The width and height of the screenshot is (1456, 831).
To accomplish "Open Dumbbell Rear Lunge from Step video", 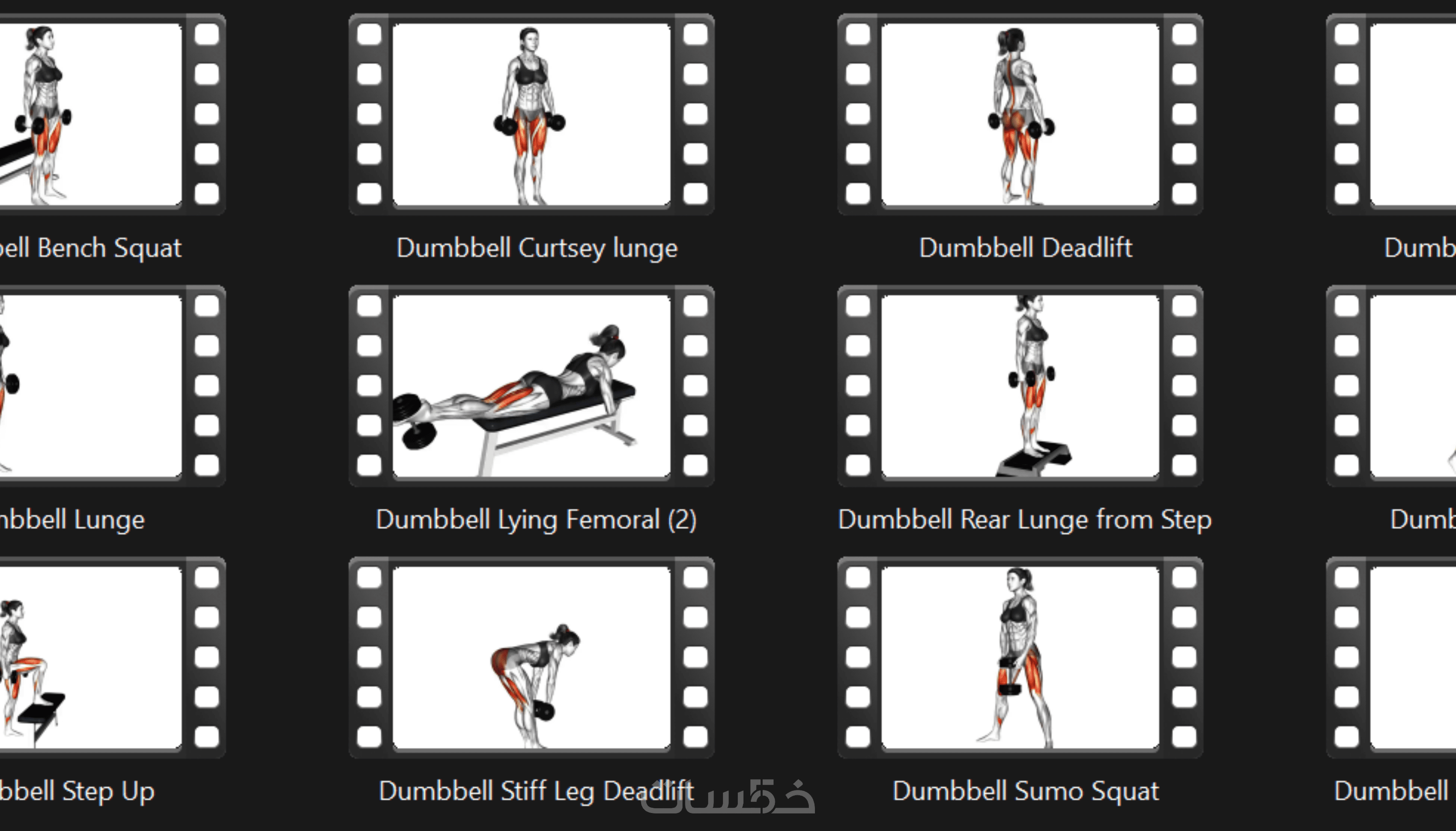I will tap(1020, 386).
